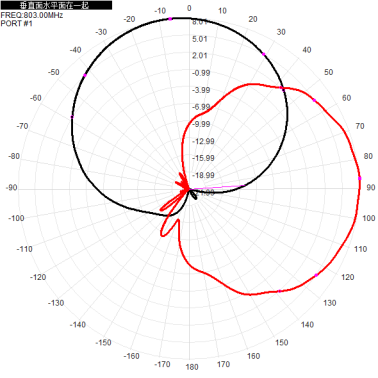Click the positive 50 degree angle label

[329, 72]
